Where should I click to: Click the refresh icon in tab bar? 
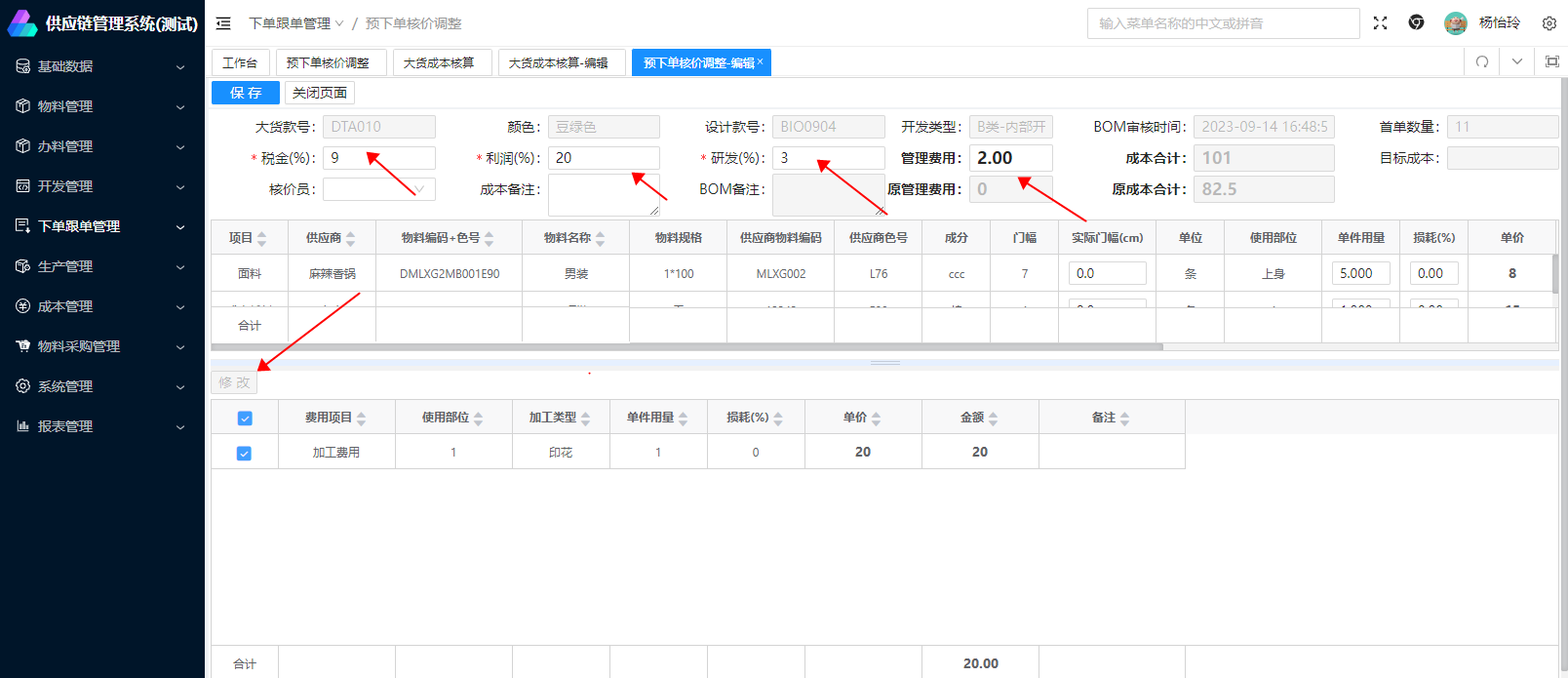[x=1481, y=62]
